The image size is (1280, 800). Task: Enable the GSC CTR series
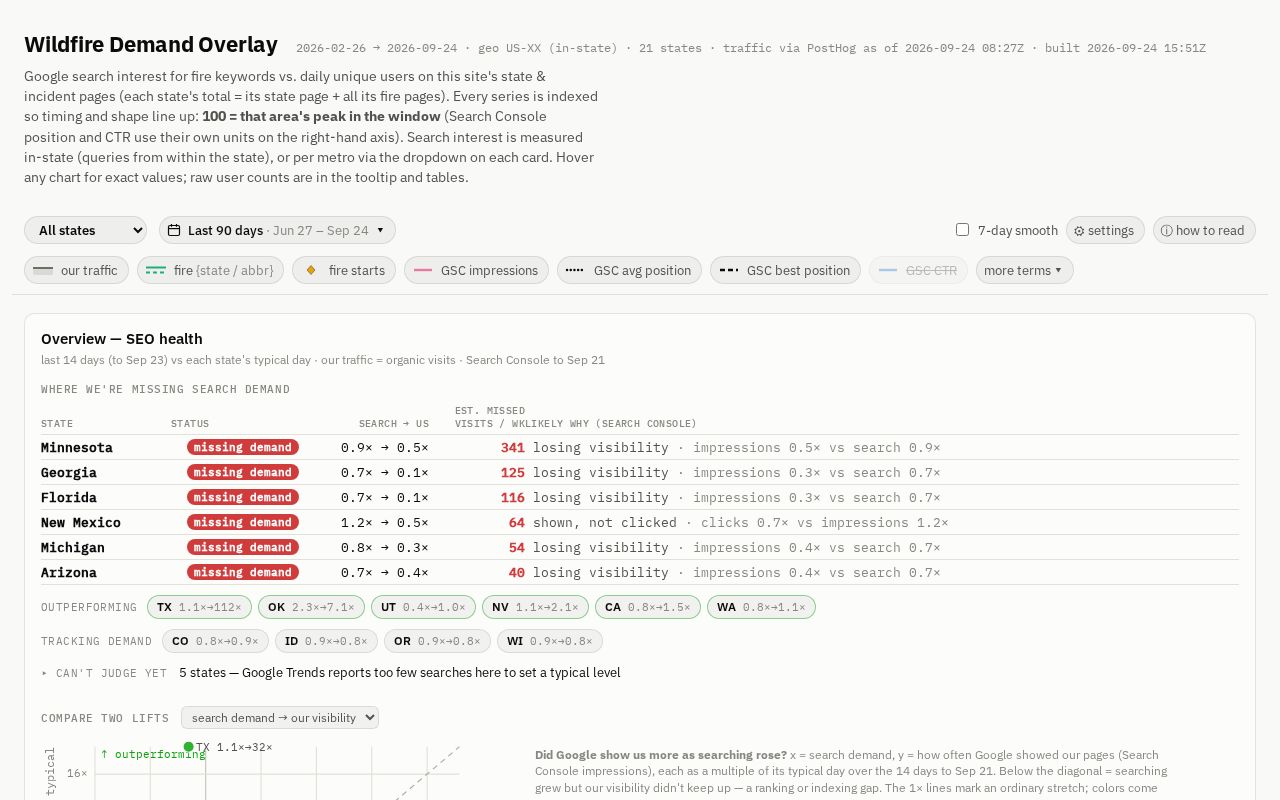[918, 270]
